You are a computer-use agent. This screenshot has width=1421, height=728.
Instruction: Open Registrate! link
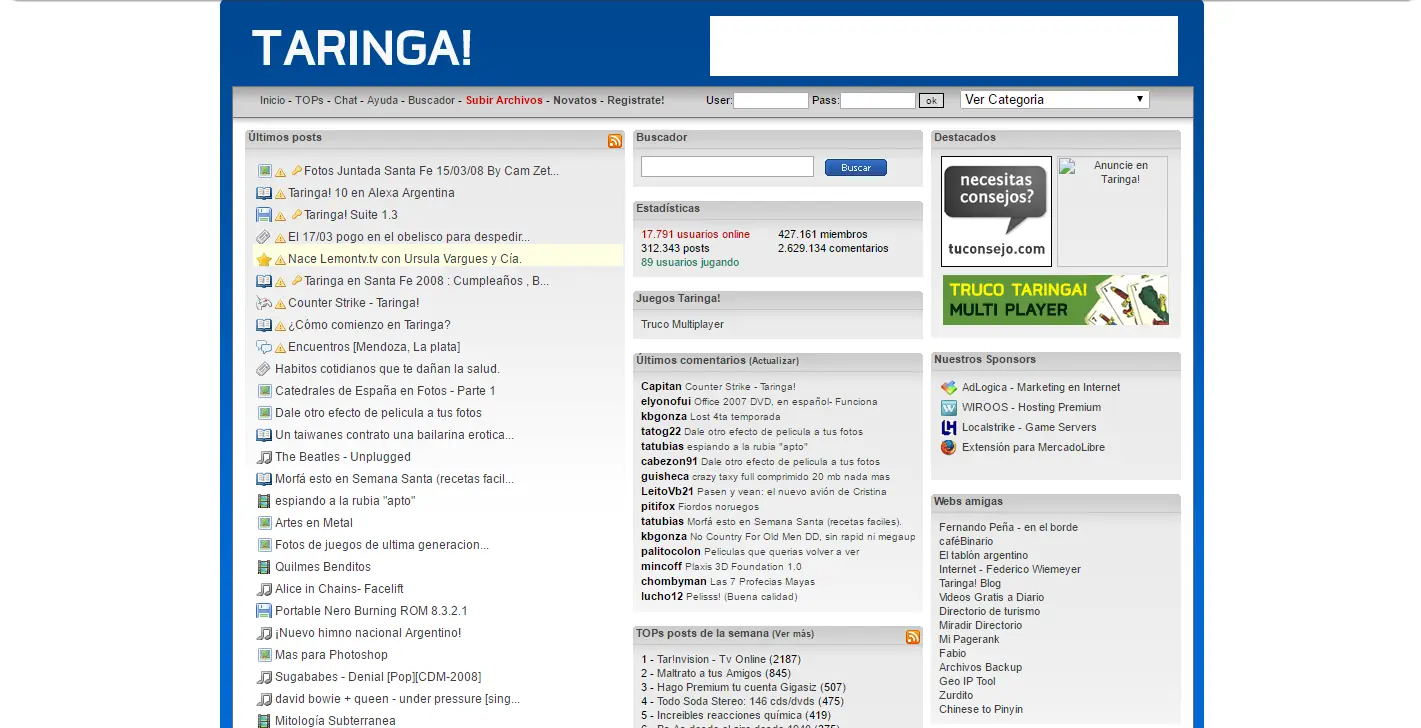(x=636, y=100)
